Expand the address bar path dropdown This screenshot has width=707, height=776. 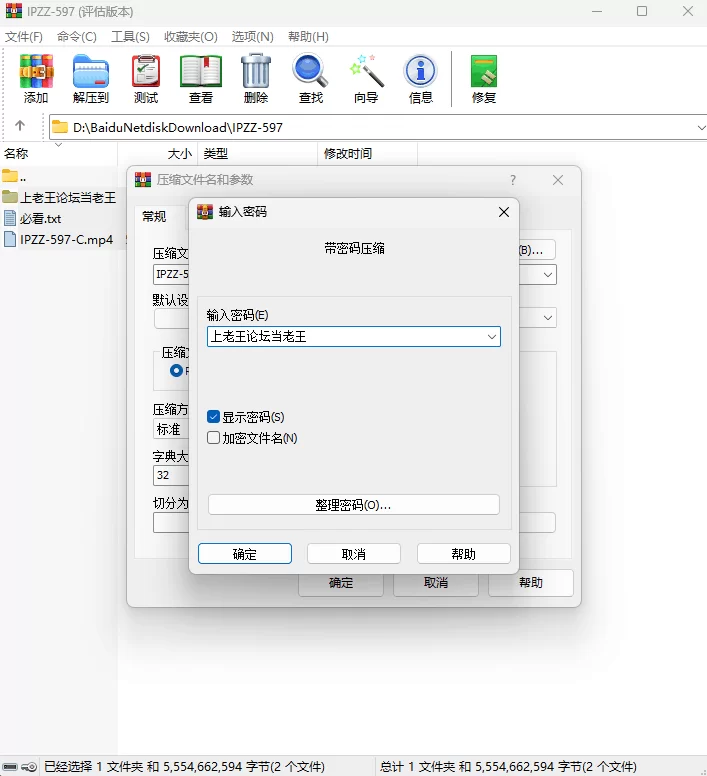coord(699,127)
